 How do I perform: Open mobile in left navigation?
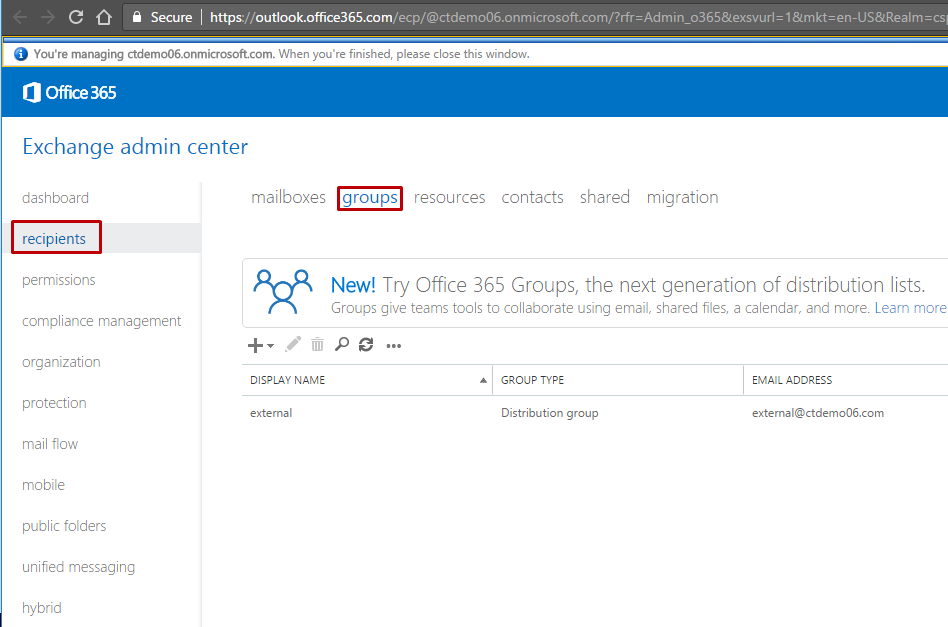(43, 485)
